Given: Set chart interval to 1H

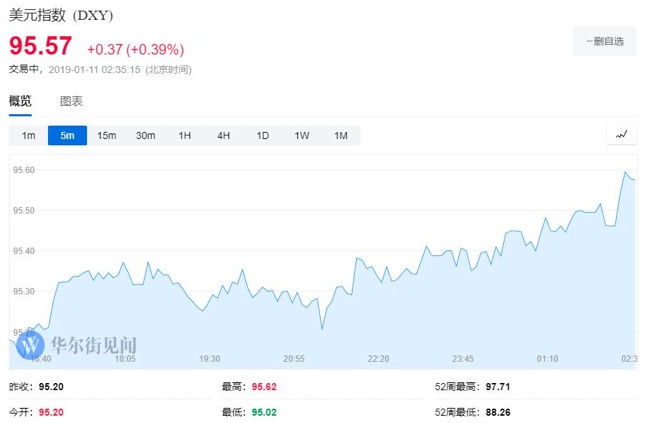Looking at the screenshot, I should (x=184, y=135).
